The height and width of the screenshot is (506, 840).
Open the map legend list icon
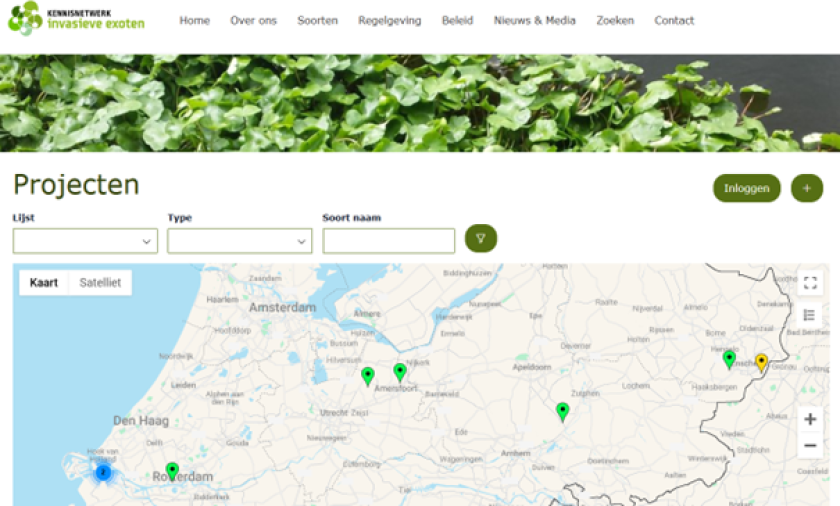pos(810,315)
